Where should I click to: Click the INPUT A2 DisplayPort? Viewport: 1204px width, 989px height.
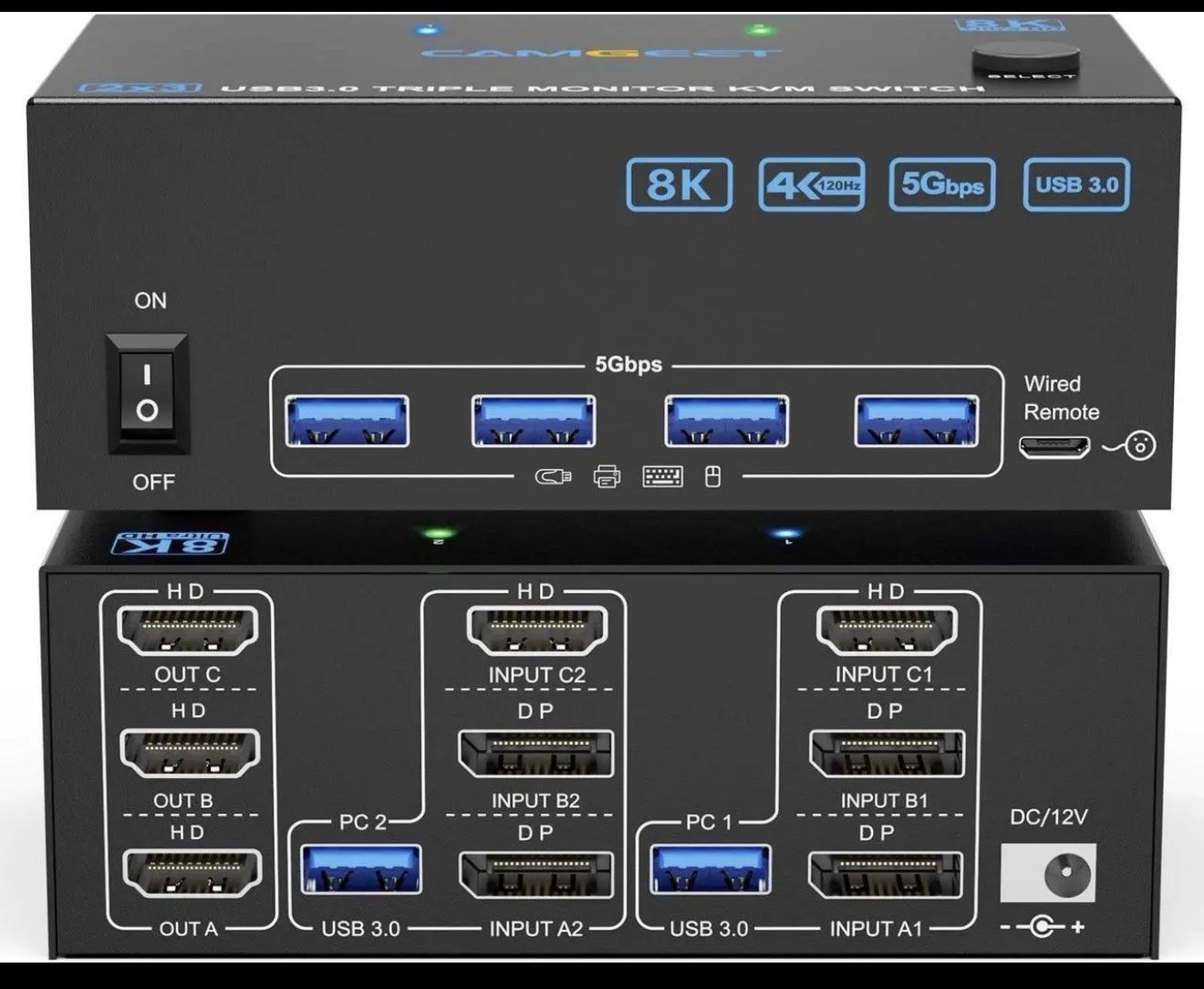pos(535,875)
